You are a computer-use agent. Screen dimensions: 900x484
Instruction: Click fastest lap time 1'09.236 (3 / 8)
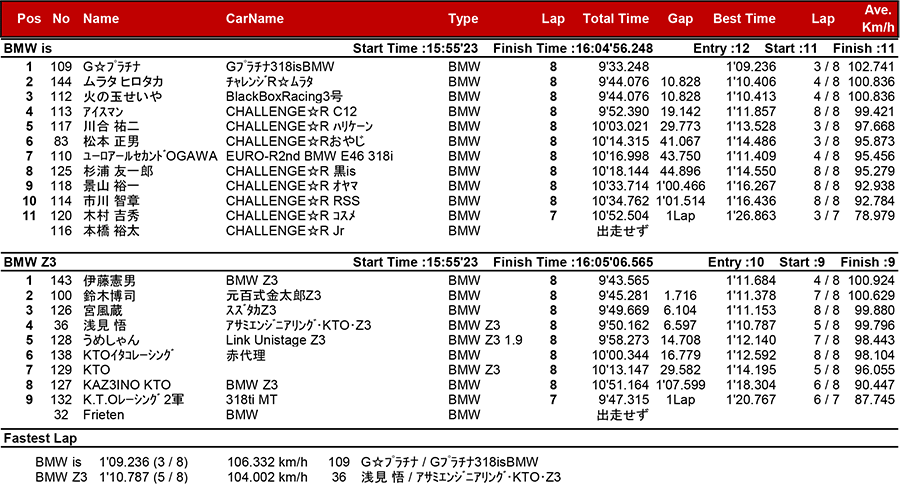coord(143,462)
